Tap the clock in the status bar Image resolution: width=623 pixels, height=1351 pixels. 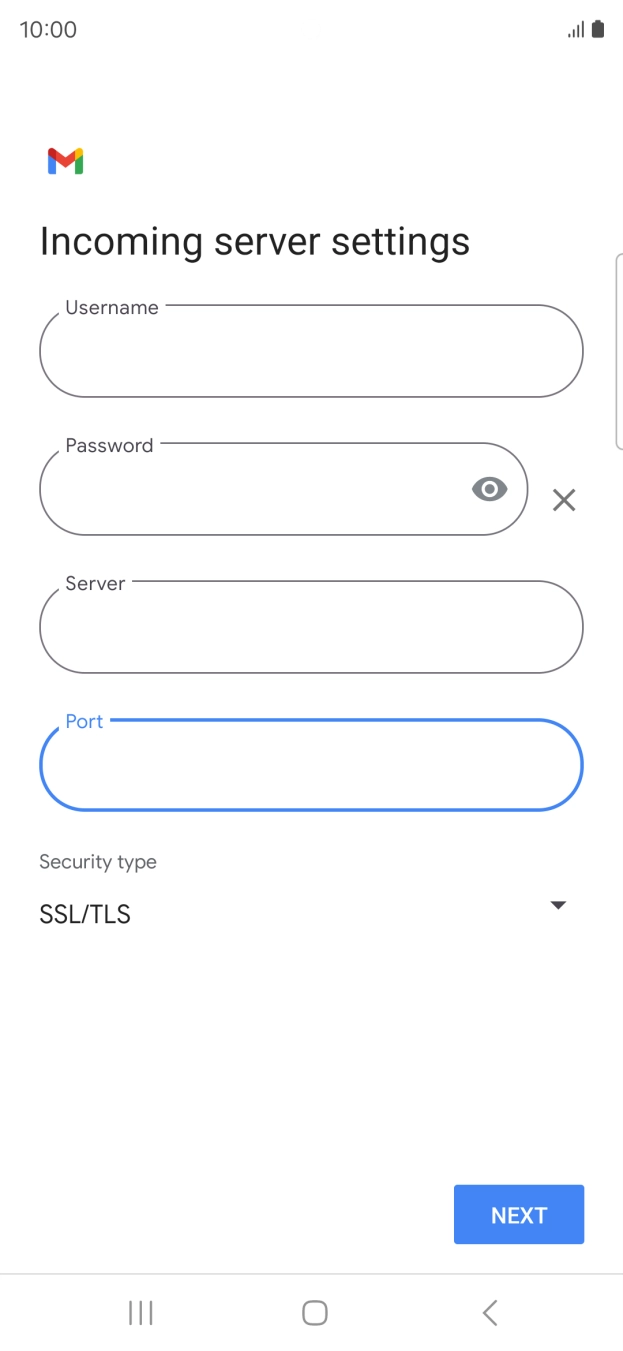[46, 29]
